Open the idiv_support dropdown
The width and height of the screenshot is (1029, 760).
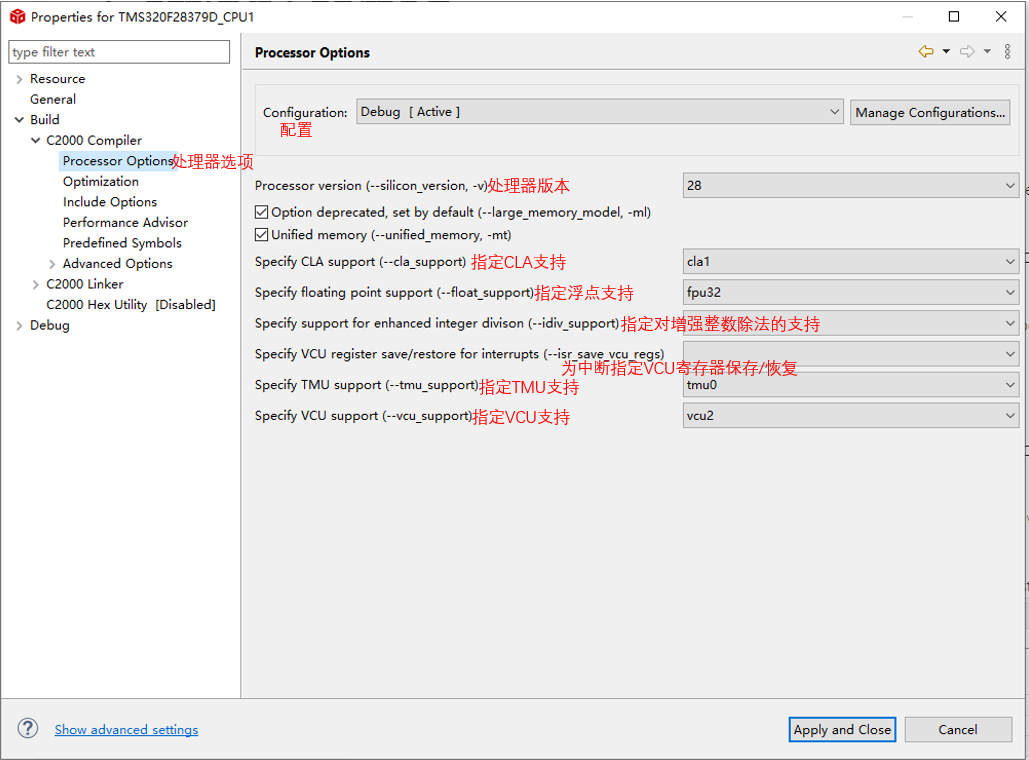(850, 323)
